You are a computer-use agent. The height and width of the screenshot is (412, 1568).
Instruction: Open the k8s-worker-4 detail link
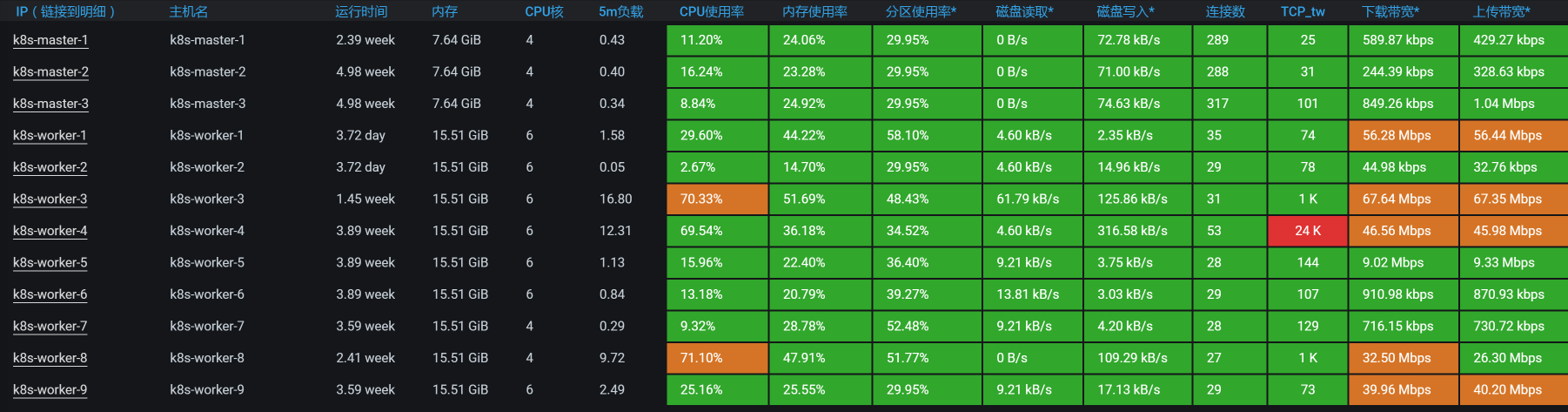50,231
